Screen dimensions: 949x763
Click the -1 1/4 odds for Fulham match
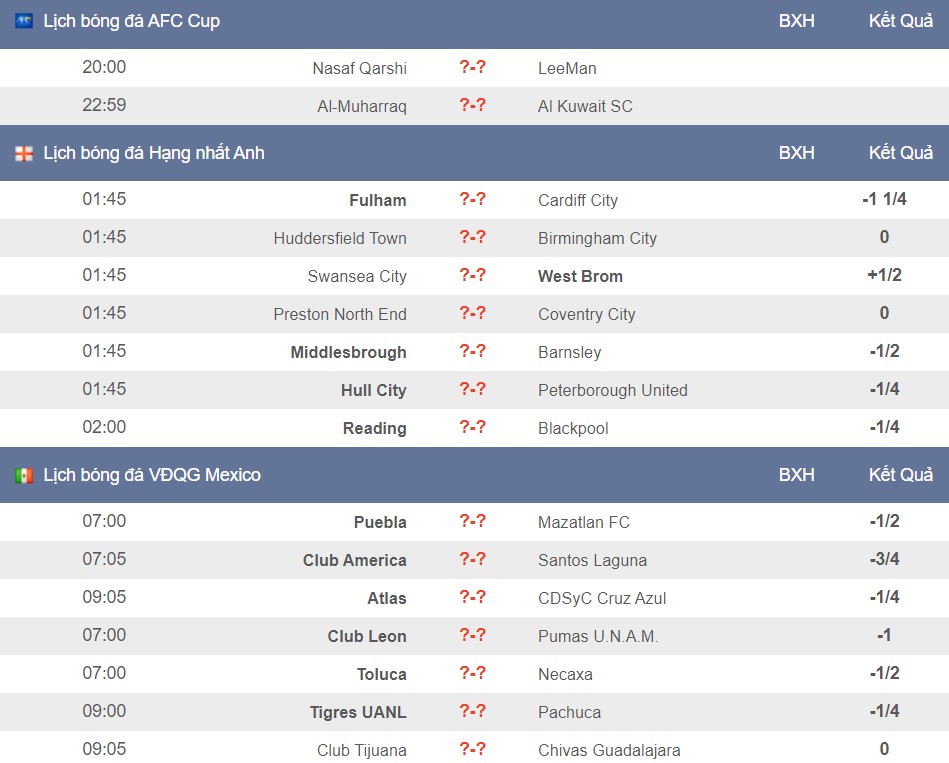coord(884,199)
